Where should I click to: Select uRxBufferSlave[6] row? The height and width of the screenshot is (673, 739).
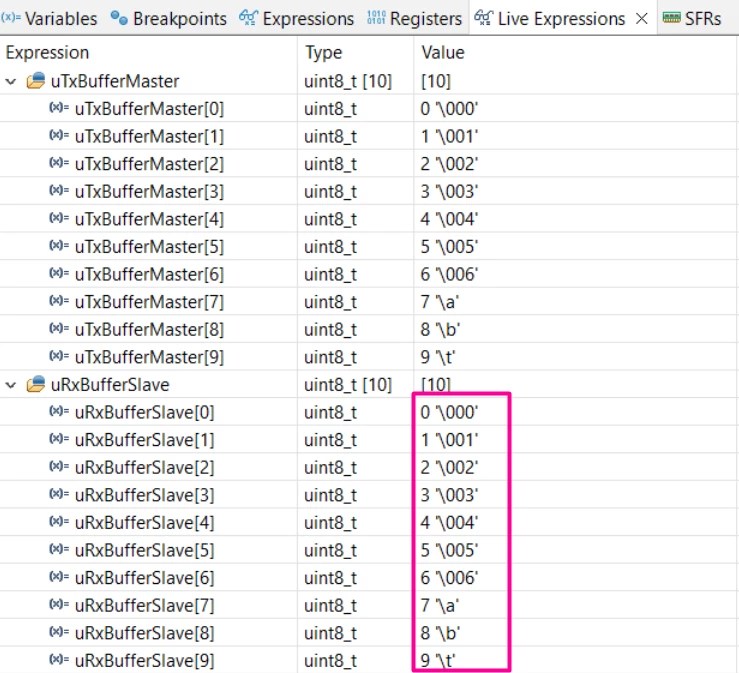coord(370,578)
